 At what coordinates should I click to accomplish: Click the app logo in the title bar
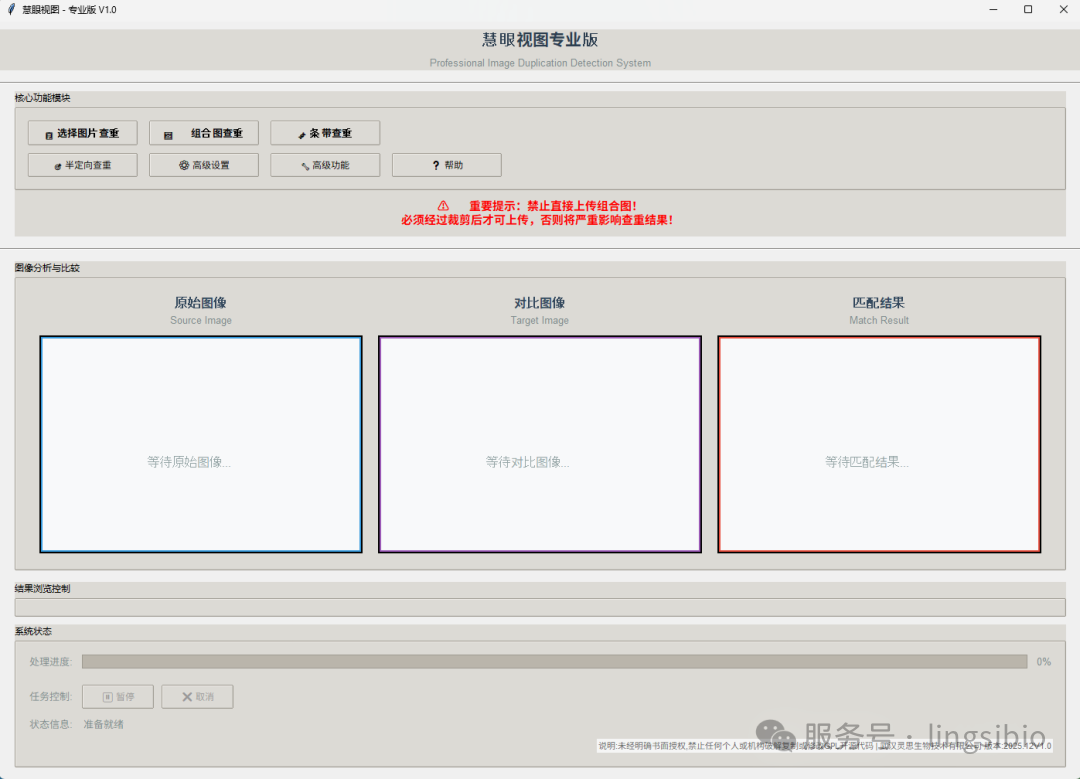click(13, 9)
